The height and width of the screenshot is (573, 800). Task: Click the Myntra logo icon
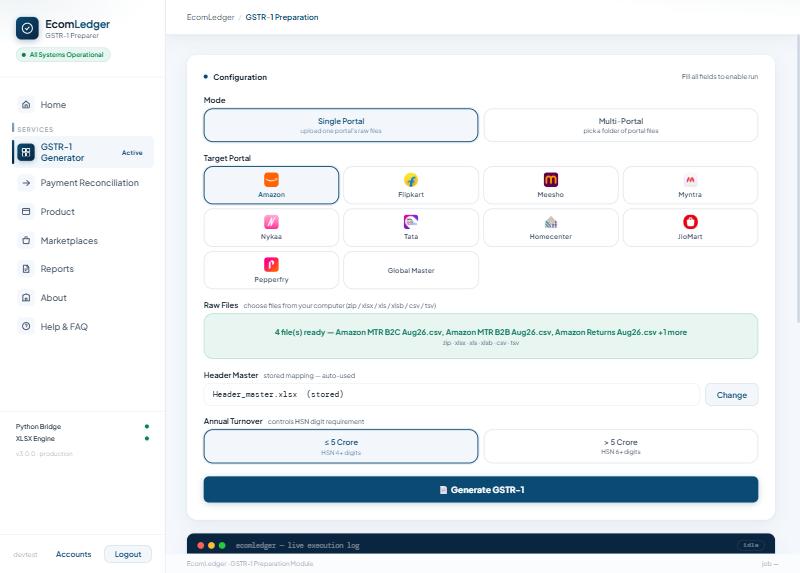[x=690, y=180]
